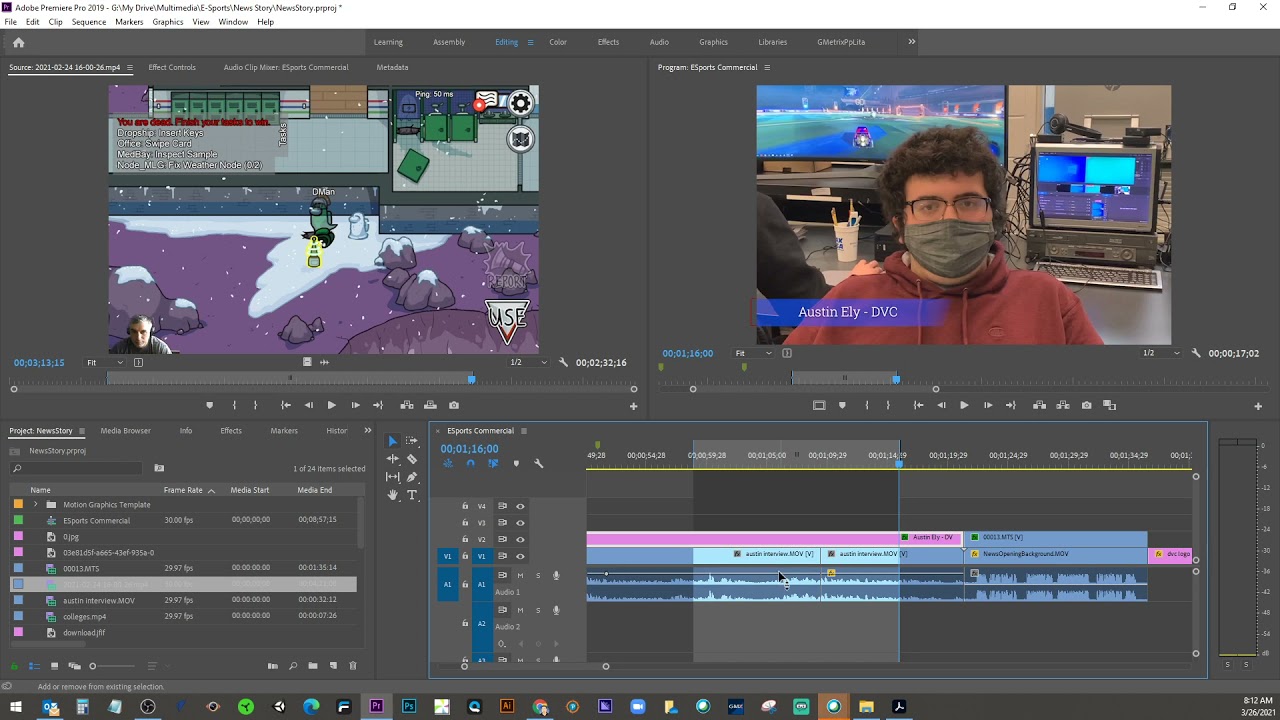Image resolution: width=1280 pixels, height=720 pixels.
Task: Play clip in Source monitor
Action: point(331,405)
